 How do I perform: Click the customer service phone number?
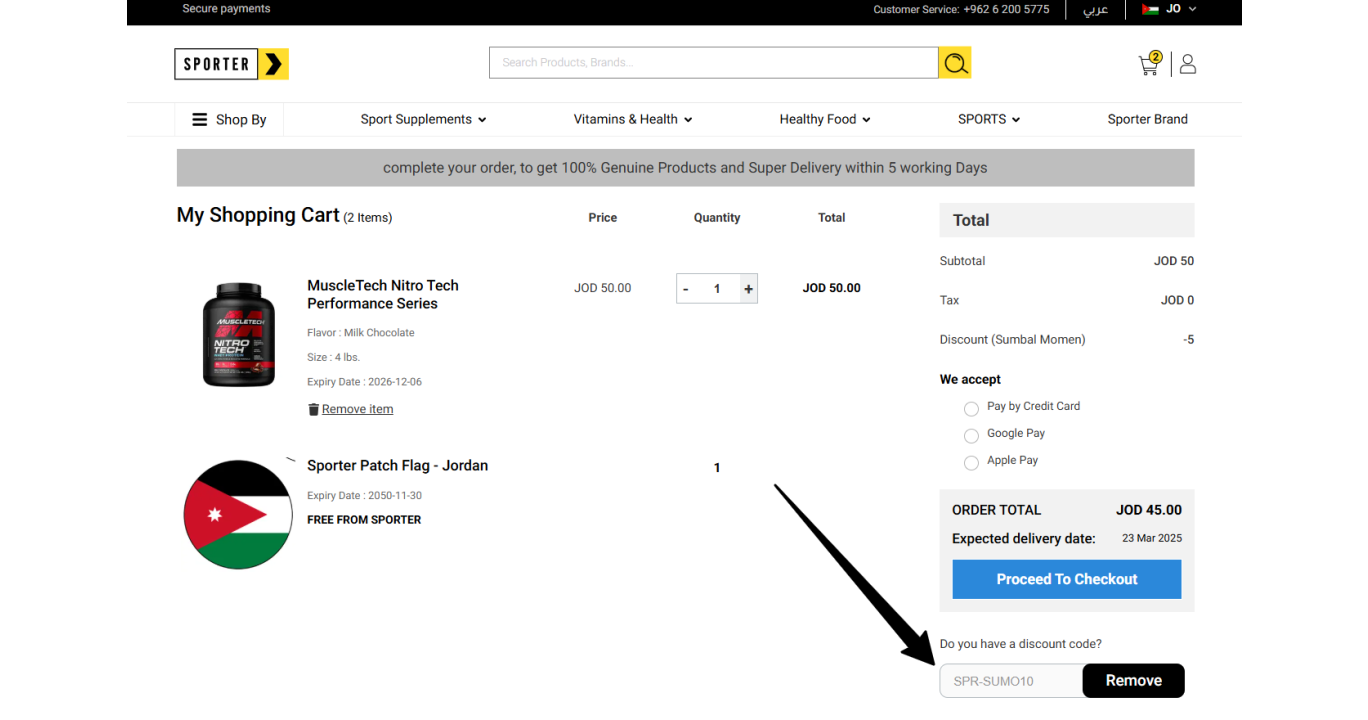click(x=1006, y=9)
